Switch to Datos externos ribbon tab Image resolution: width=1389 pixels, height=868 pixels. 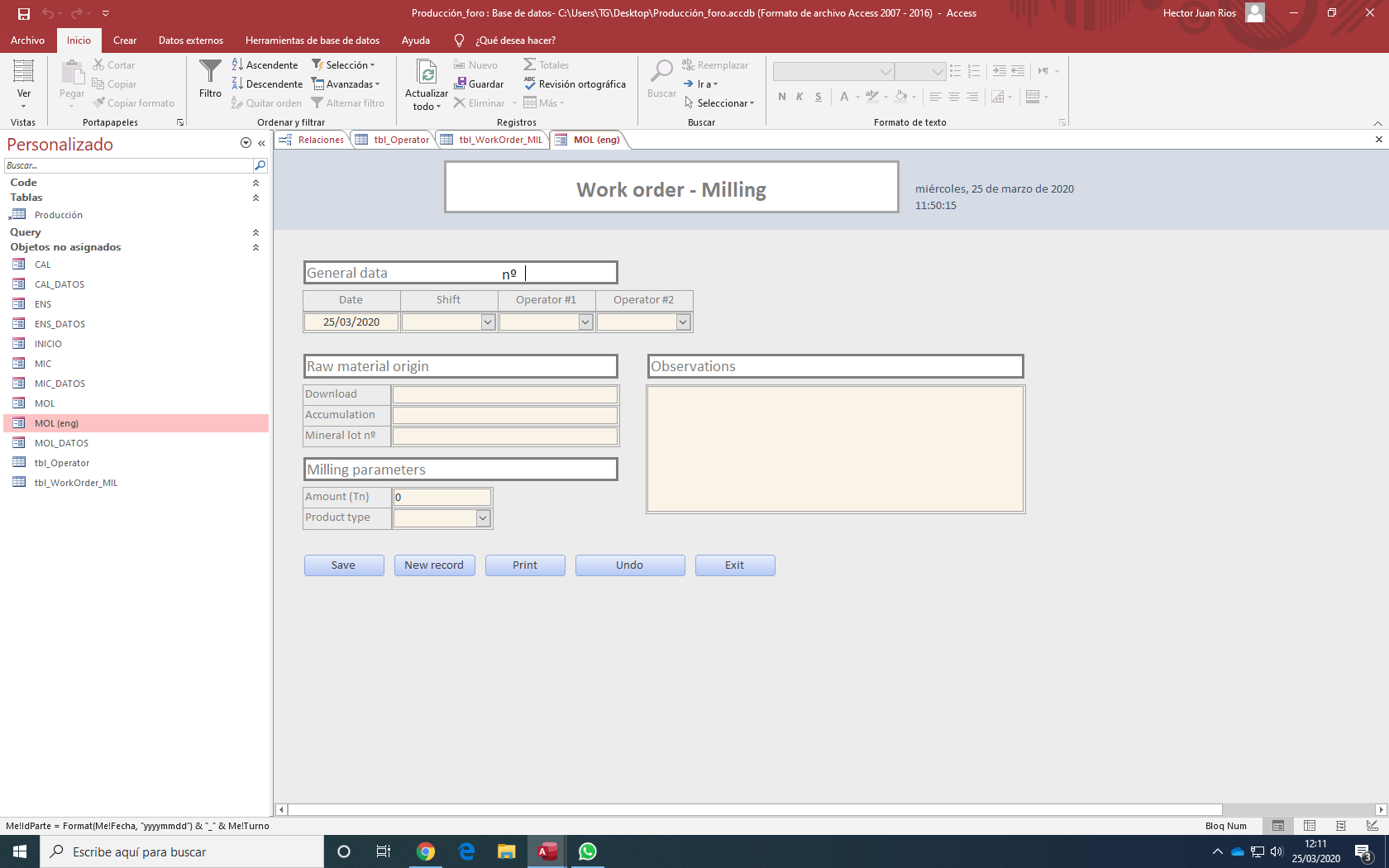tap(191, 40)
